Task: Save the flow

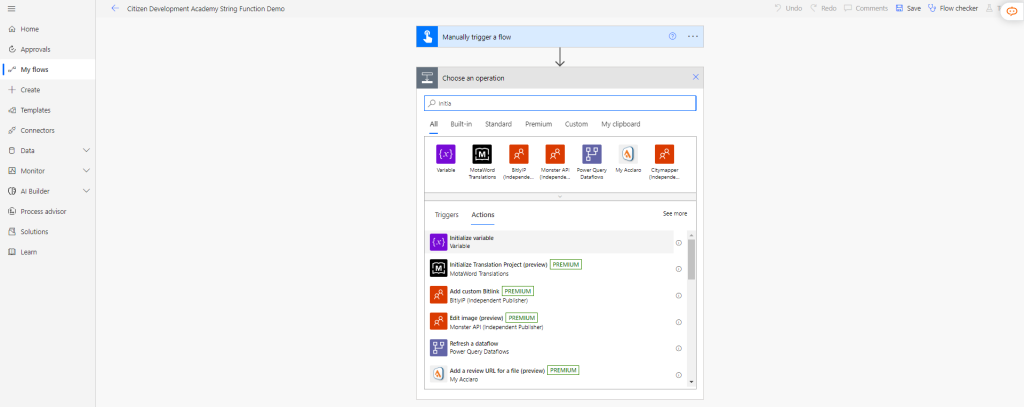Action: tap(908, 8)
